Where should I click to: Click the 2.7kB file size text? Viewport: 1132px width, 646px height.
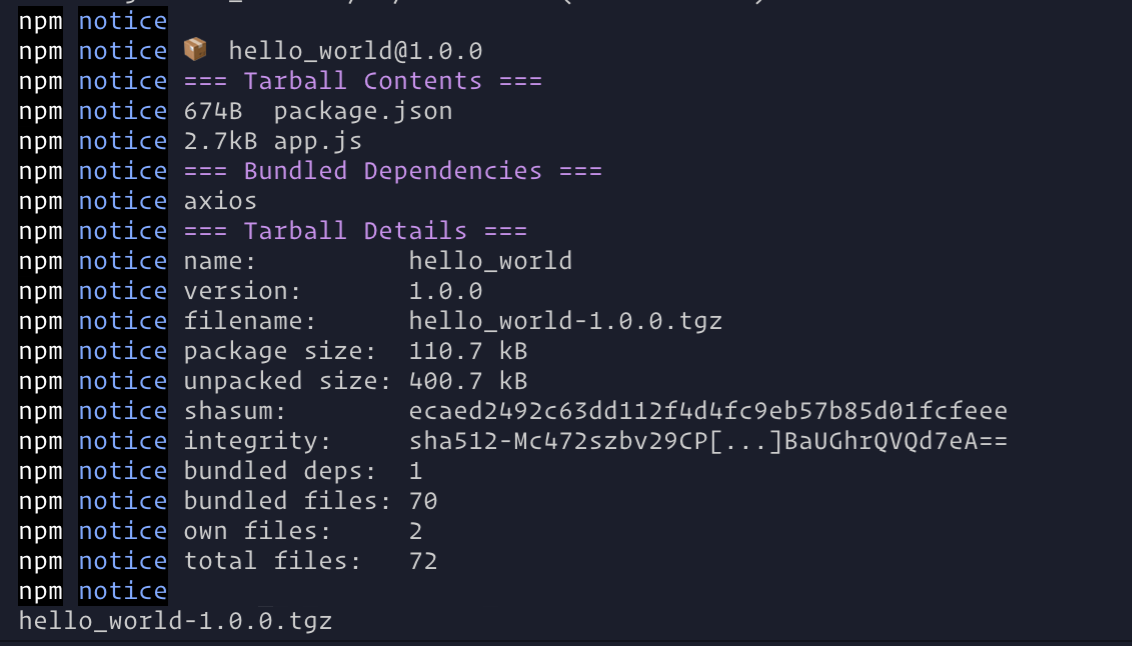coord(220,141)
